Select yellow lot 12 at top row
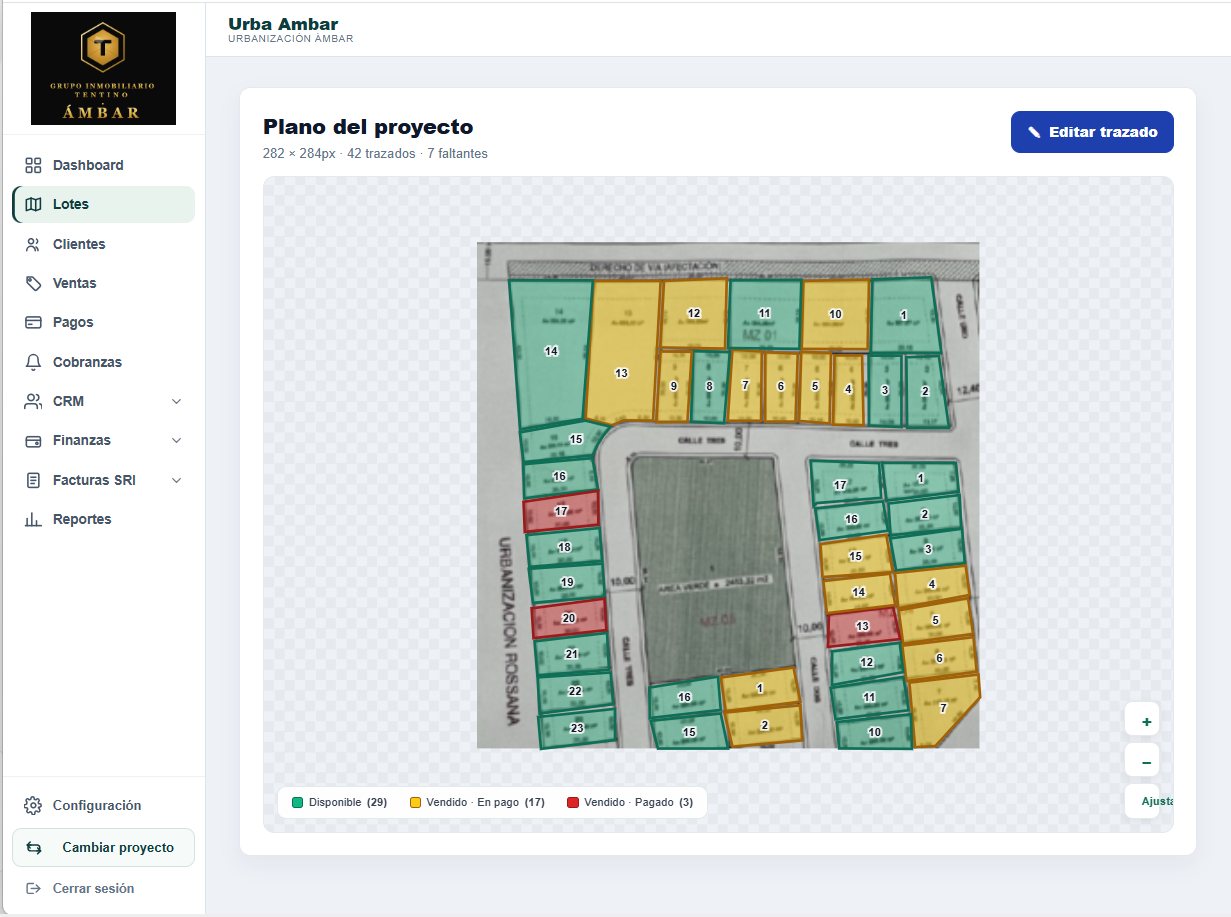This screenshot has width=1231, height=917. pos(694,313)
